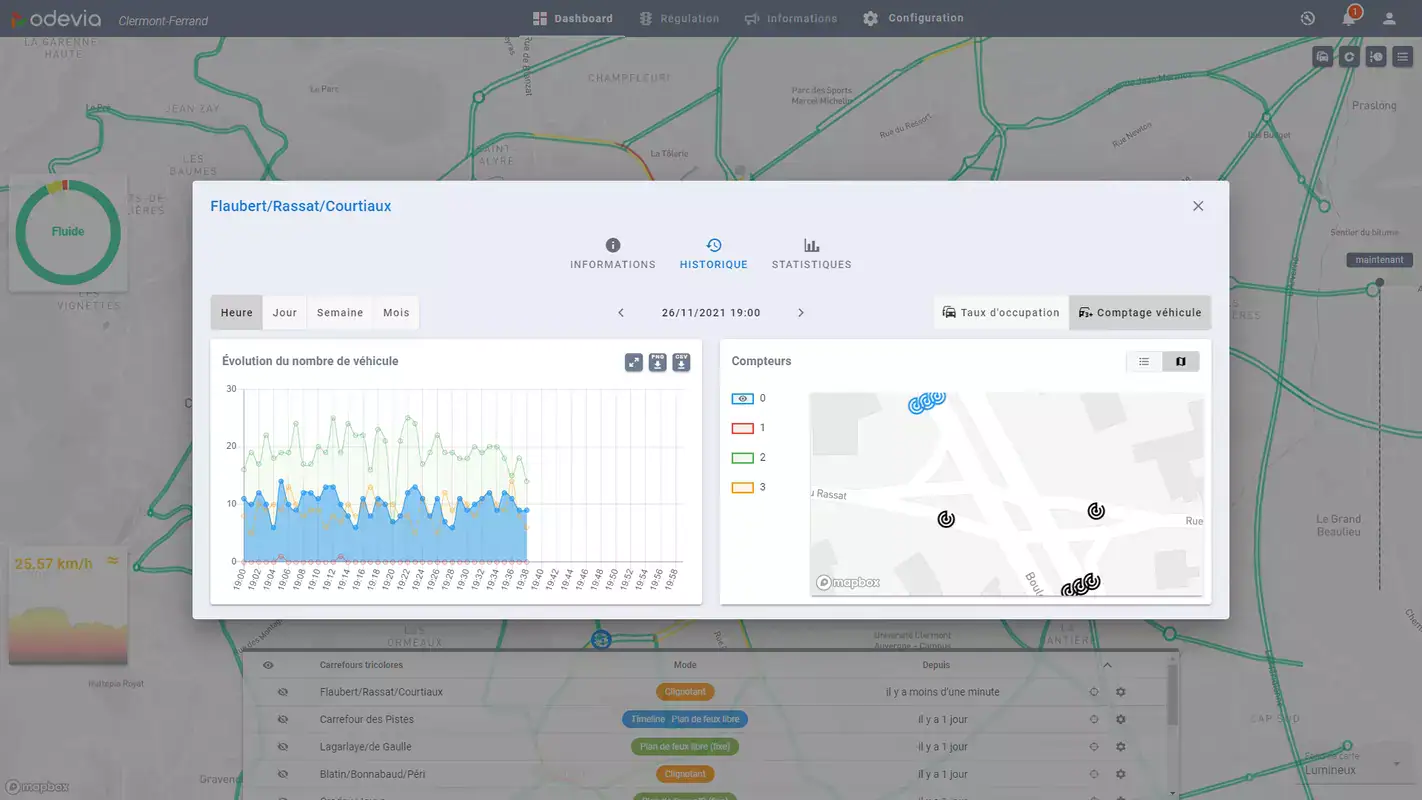Screen dimensions: 1422x800
Task: Switch to the Informations tab
Action: point(613,254)
